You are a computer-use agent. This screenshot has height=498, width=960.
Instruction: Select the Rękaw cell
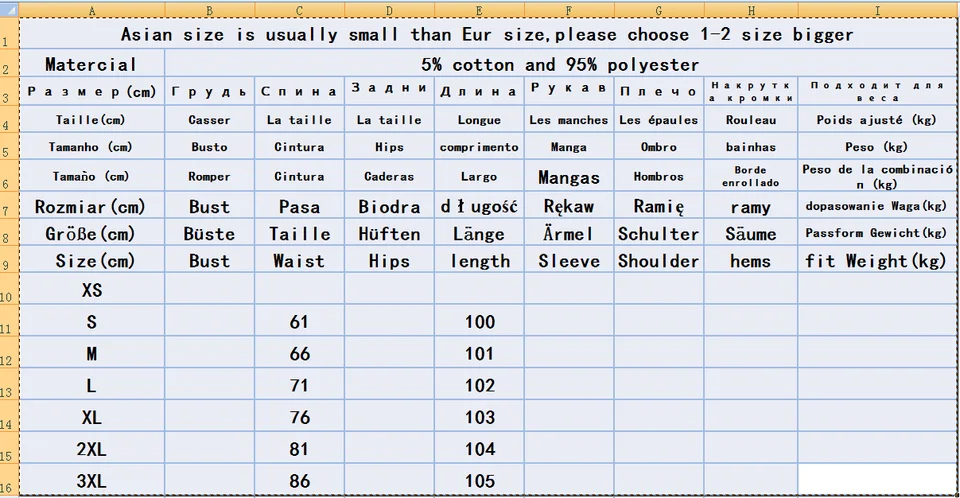tap(569, 206)
